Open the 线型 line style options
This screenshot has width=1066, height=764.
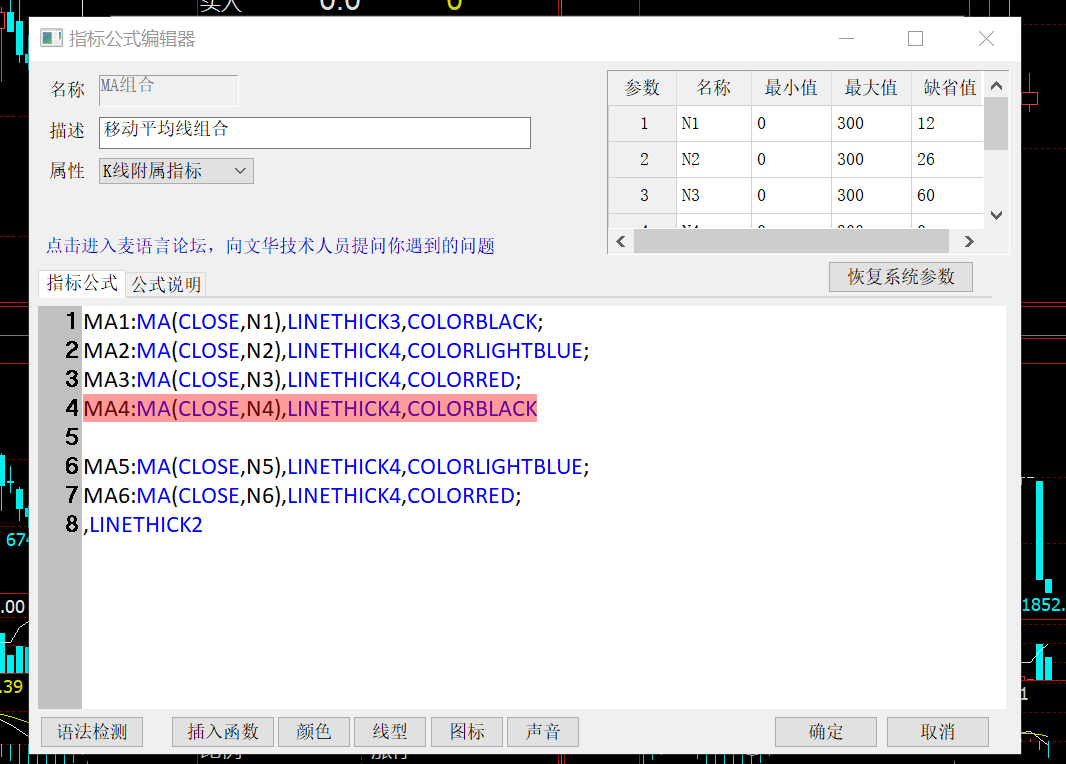click(390, 732)
